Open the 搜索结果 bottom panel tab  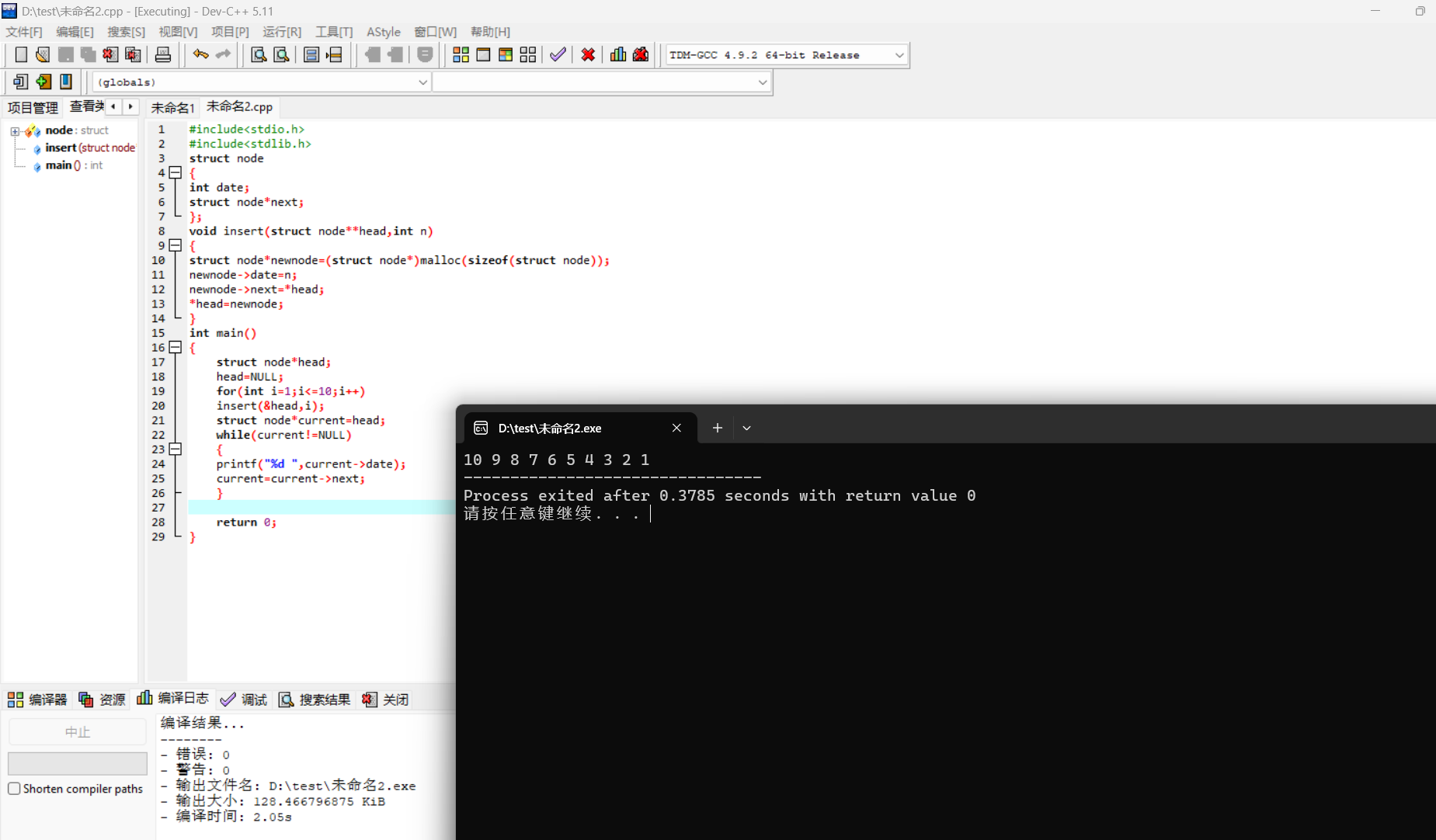(315, 699)
